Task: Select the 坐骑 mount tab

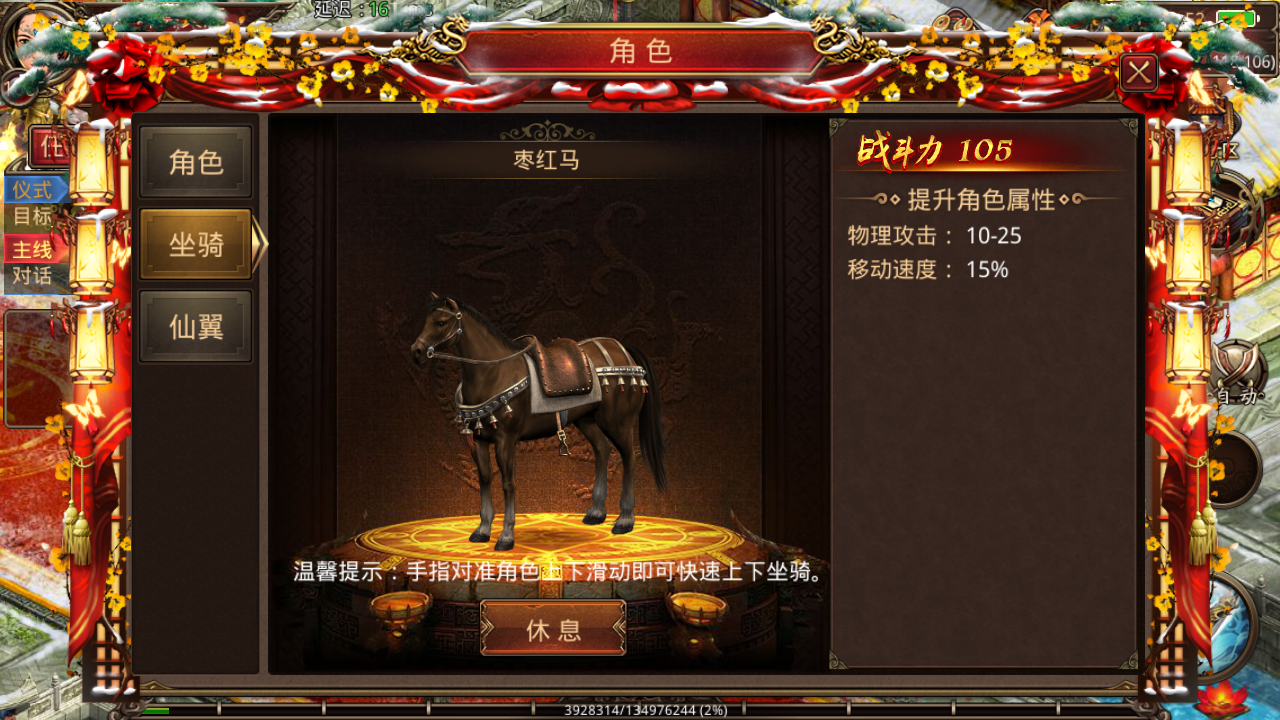Action: click(x=196, y=244)
